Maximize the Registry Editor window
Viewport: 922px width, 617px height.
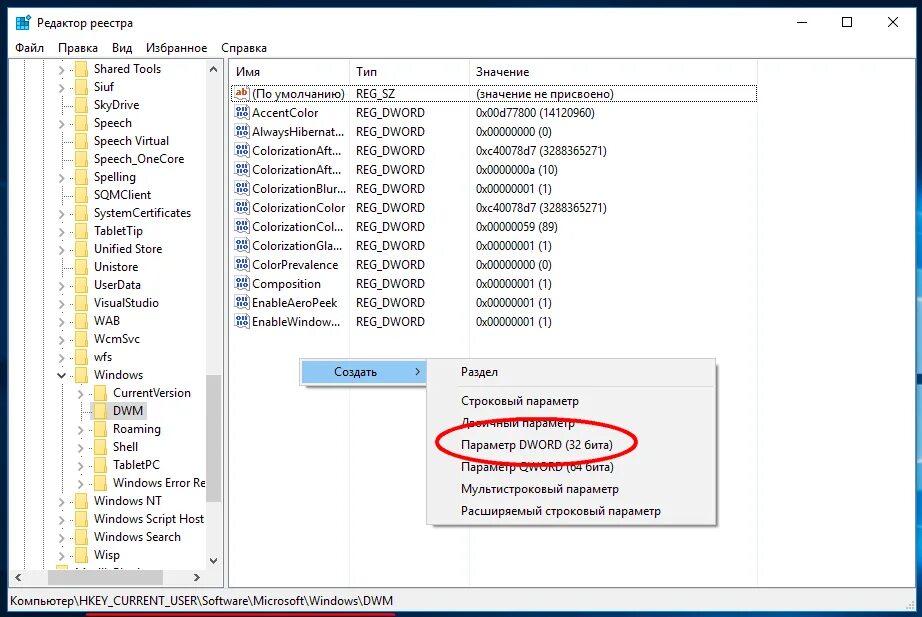847,22
